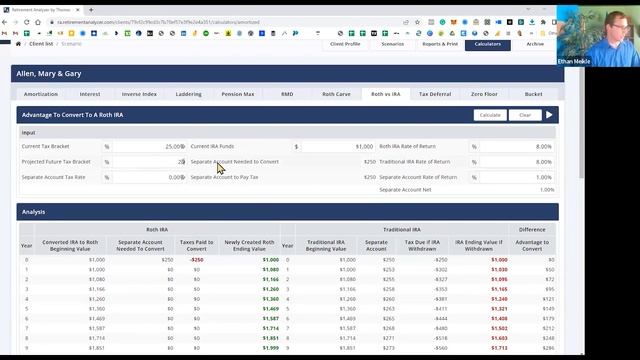The height and width of the screenshot is (360, 640).
Task: Click the Separate Account to Pay Tax label
Action: (x=224, y=177)
